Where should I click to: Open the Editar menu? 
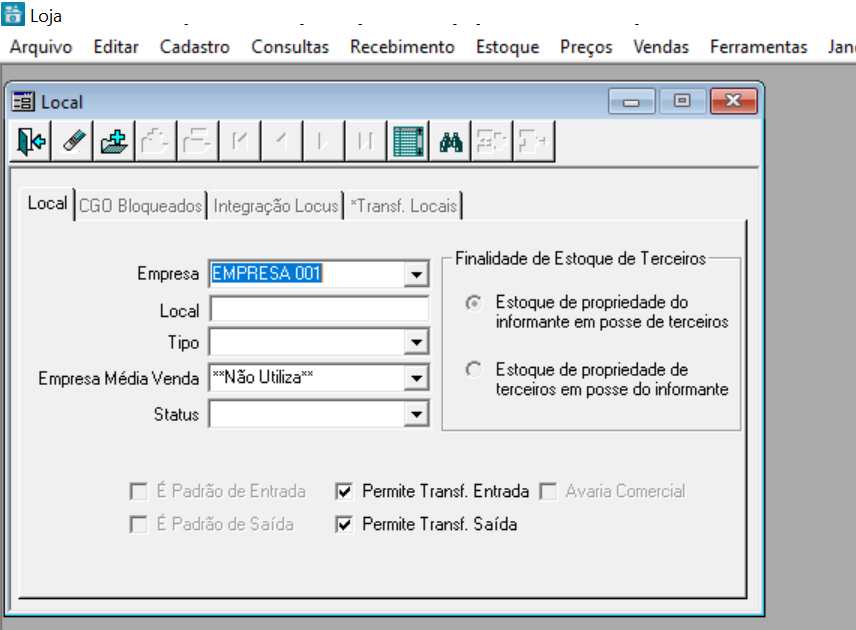tap(116, 47)
